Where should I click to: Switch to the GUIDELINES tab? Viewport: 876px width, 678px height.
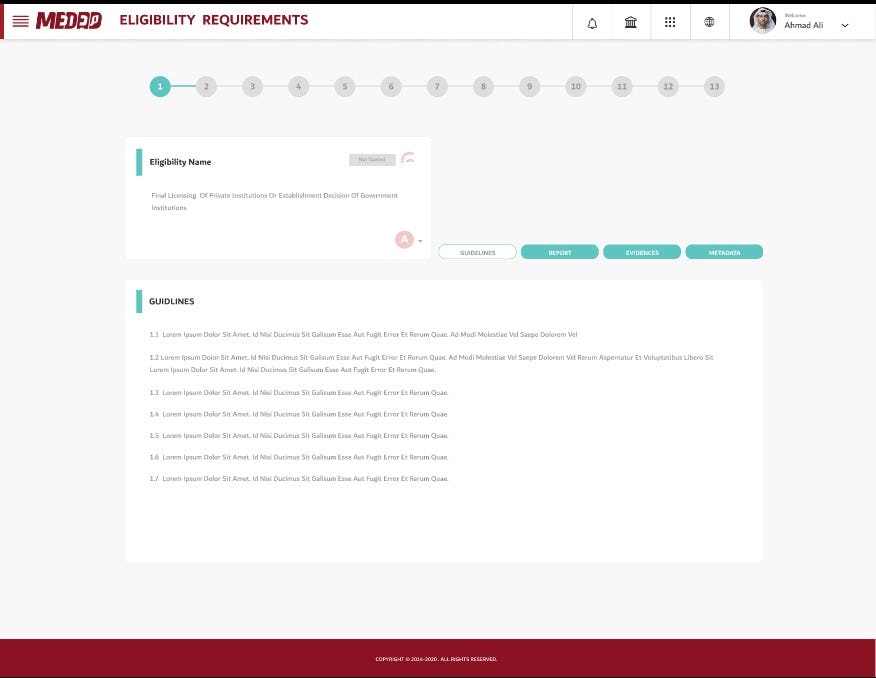click(x=477, y=252)
